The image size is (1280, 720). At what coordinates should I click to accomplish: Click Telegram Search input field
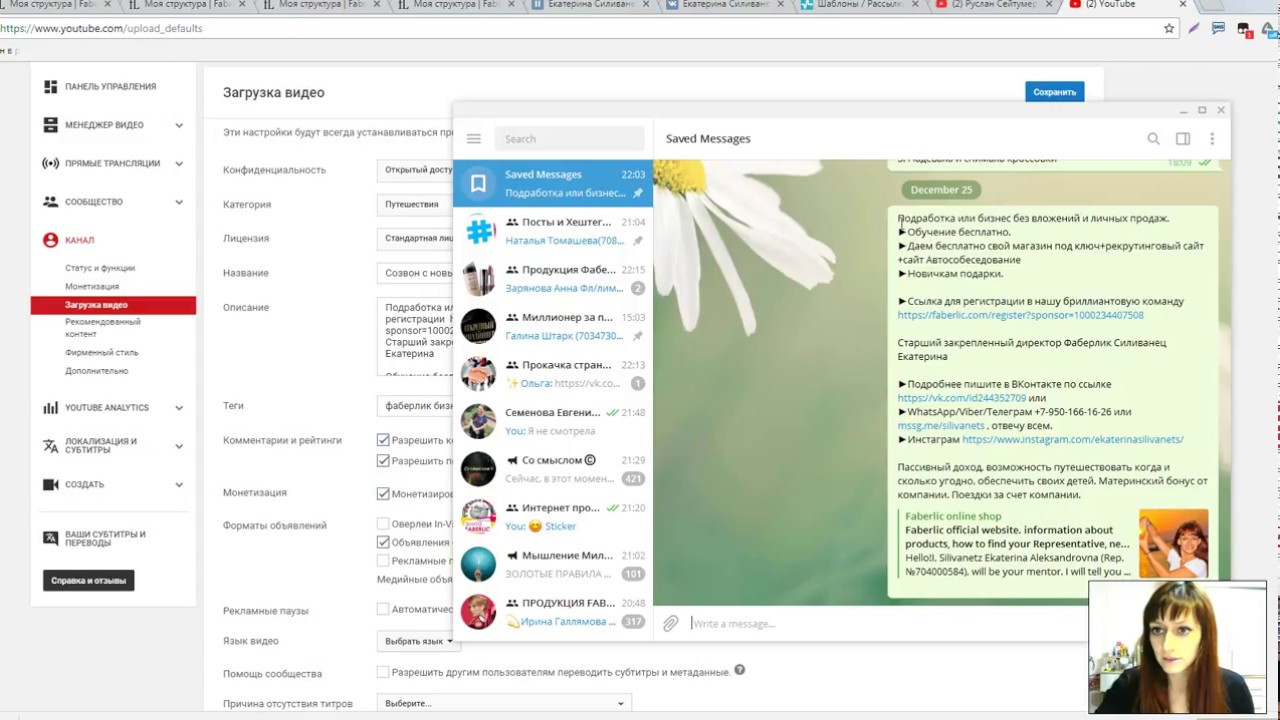(568, 139)
